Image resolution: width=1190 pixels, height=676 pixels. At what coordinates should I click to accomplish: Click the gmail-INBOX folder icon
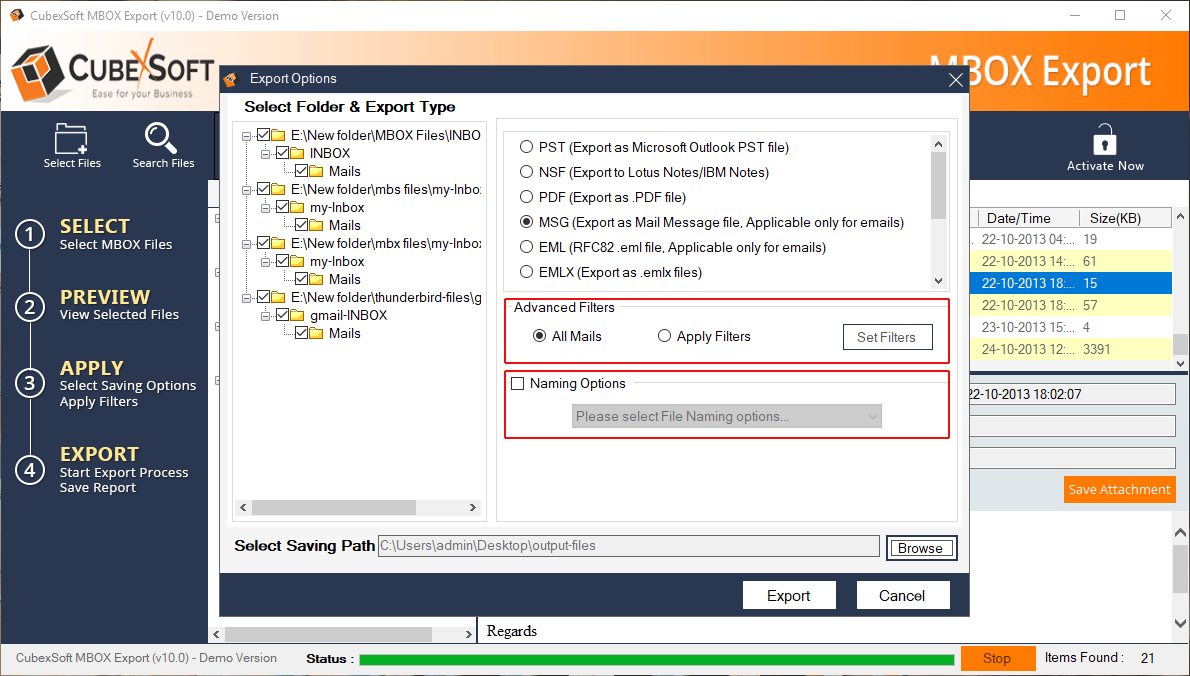click(297, 315)
